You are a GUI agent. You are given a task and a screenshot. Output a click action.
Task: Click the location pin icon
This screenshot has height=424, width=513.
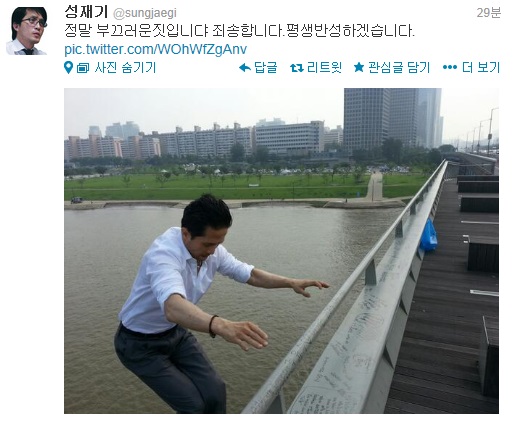68,68
